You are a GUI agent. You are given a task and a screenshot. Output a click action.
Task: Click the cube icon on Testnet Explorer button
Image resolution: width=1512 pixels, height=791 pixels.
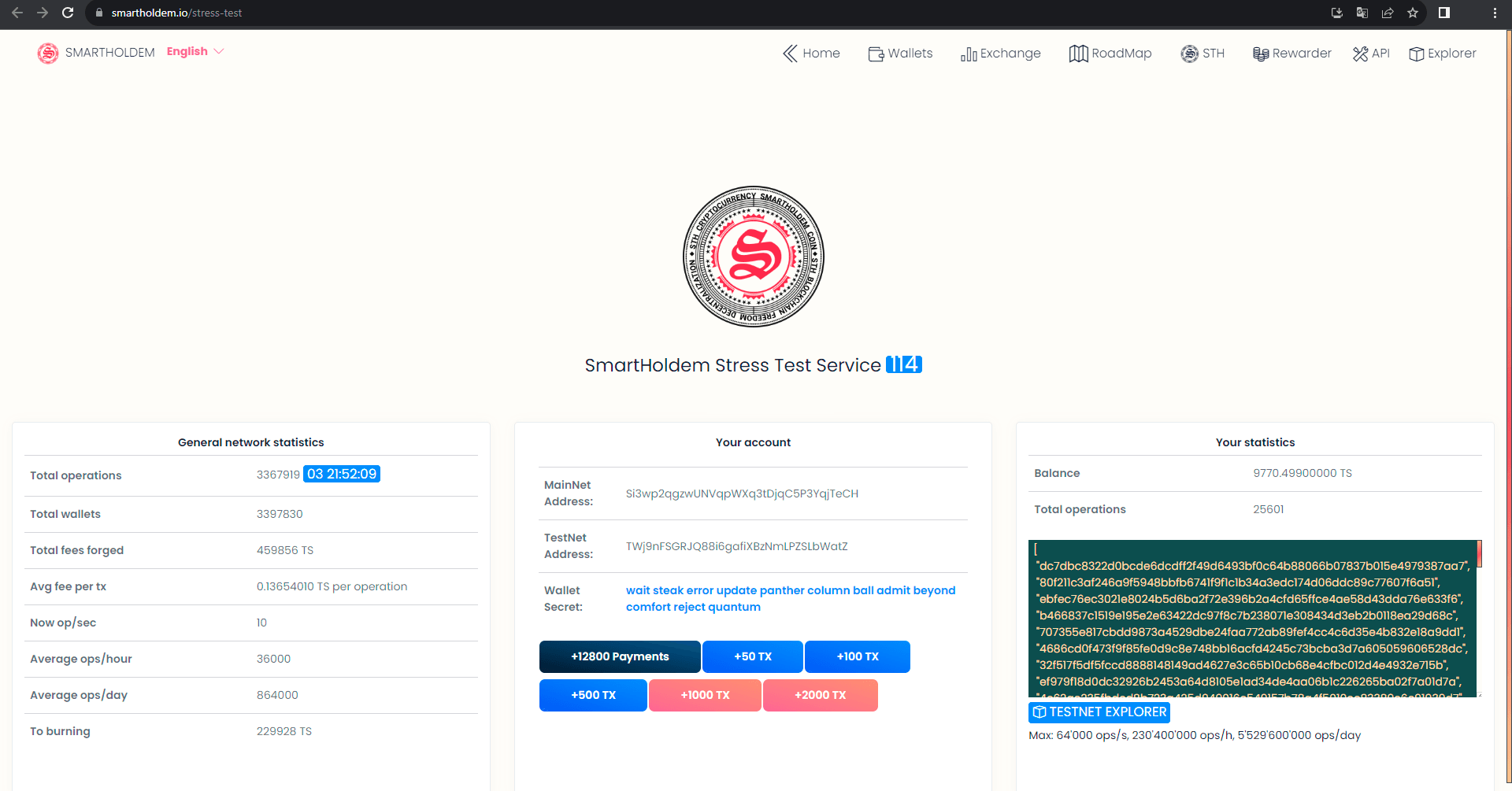tap(1039, 712)
